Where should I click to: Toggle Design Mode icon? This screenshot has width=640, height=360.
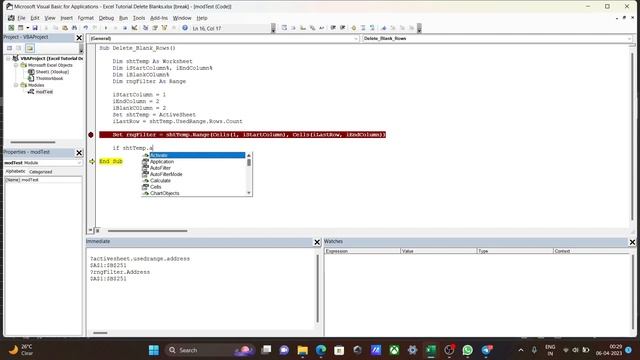134,28
